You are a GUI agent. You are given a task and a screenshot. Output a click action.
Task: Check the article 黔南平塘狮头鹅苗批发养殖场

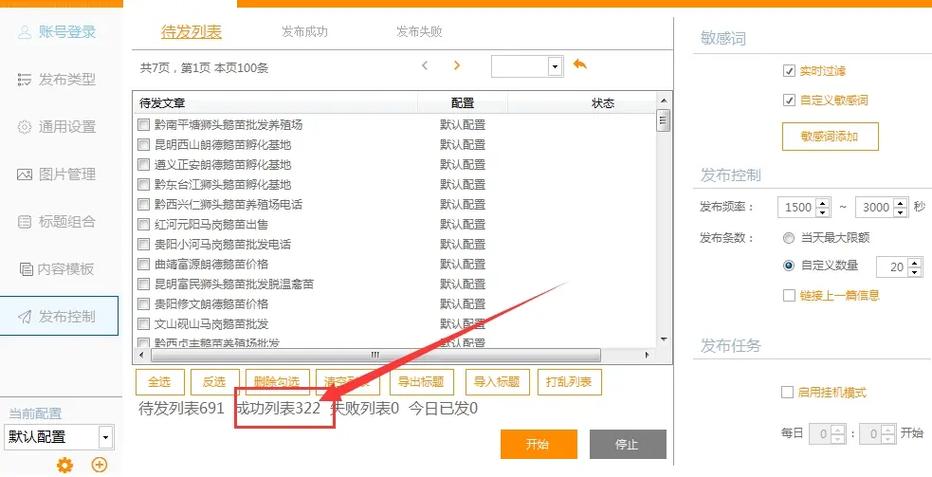pos(144,125)
